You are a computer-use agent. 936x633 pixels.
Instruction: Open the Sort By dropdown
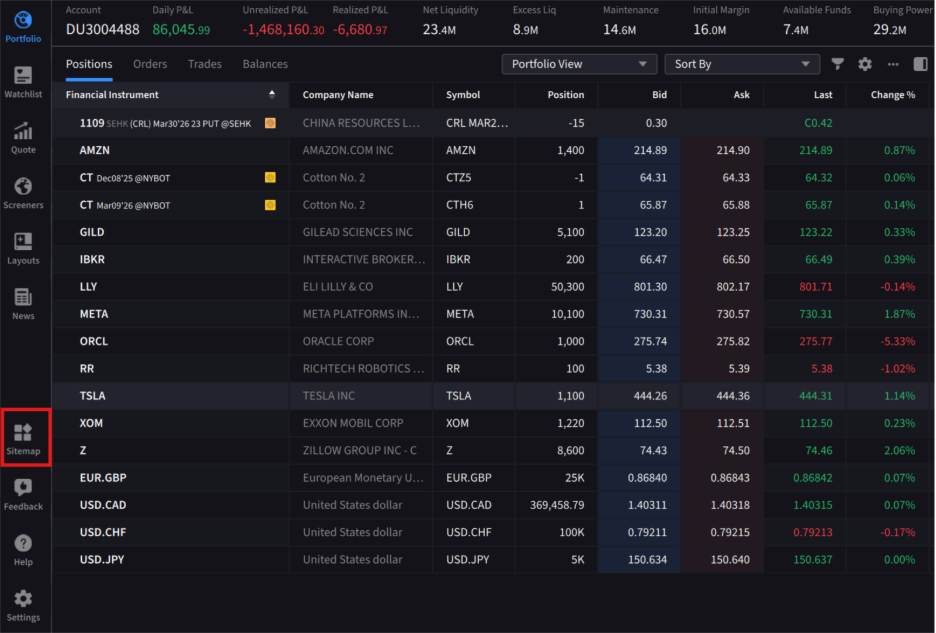[742, 63]
